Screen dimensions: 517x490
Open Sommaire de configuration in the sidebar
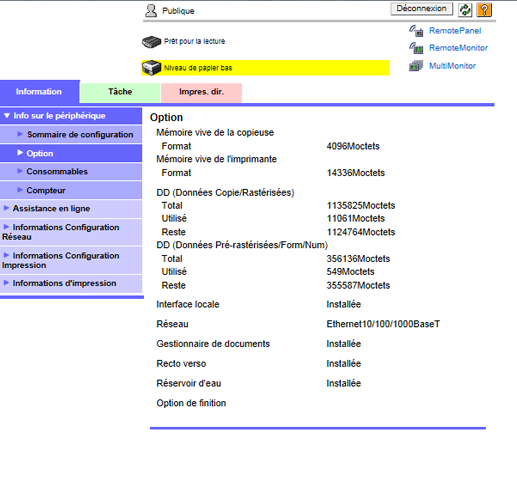(71, 135)
